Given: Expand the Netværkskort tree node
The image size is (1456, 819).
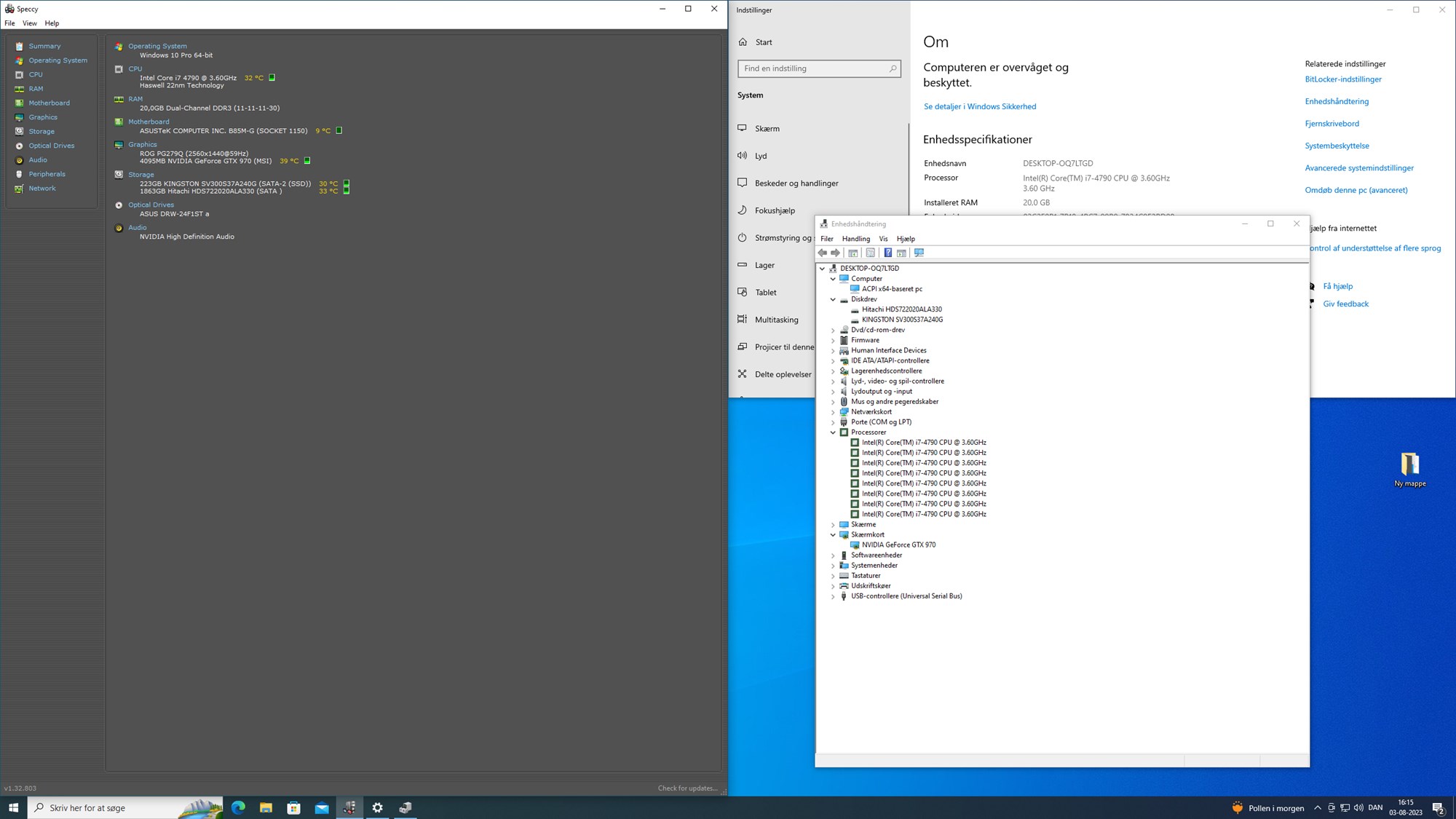Looking at the screenshot, I should [833, 412].
